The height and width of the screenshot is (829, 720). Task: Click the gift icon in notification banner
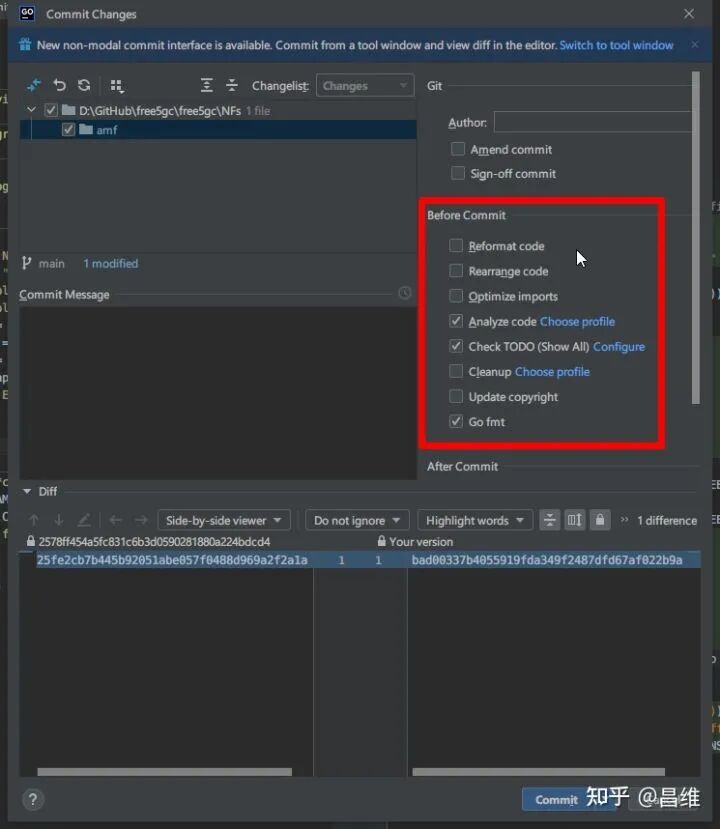tap(25, 45)
